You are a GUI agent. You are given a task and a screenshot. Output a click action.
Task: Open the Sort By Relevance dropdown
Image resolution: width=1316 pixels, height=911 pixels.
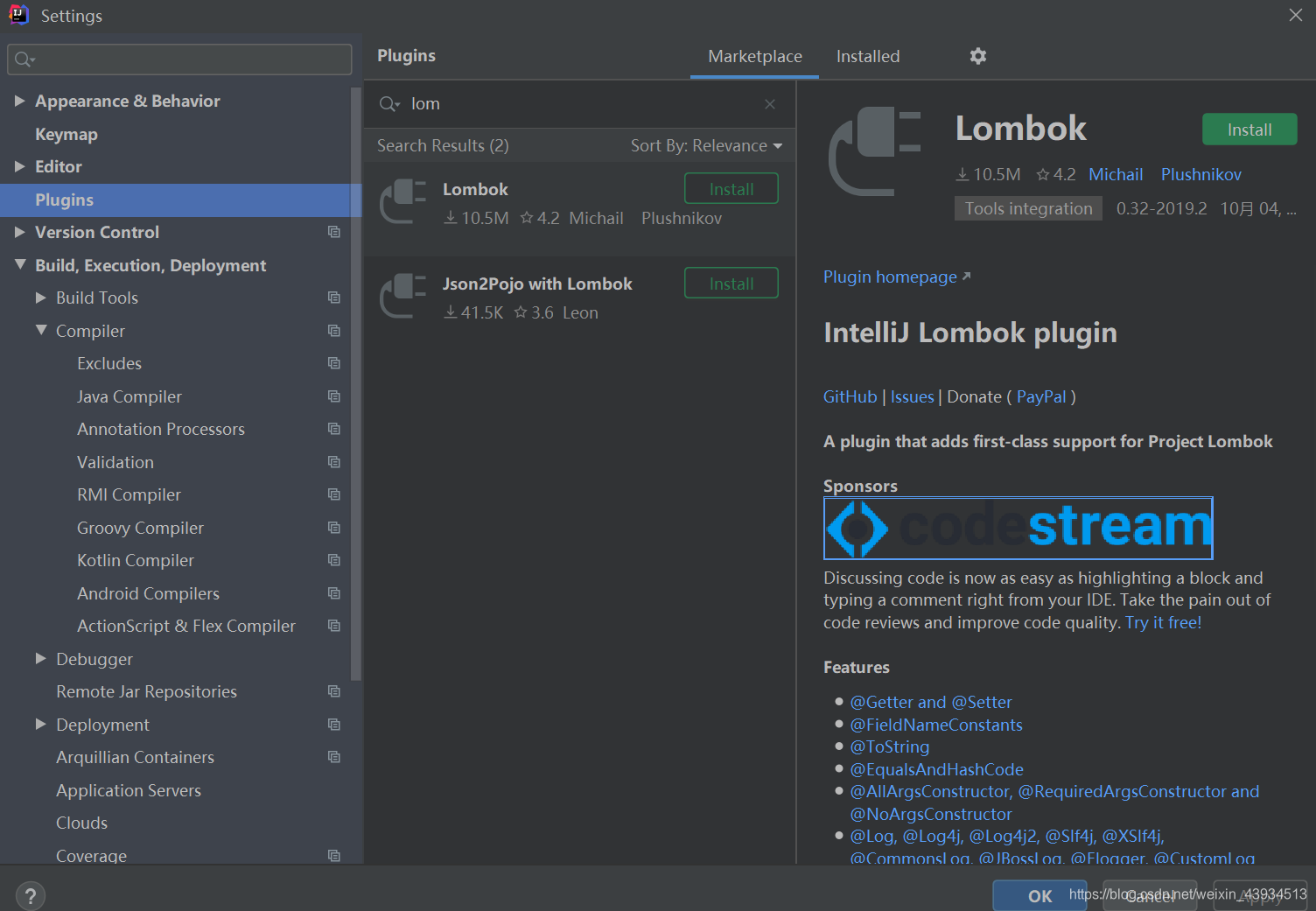tap(706, 146)
